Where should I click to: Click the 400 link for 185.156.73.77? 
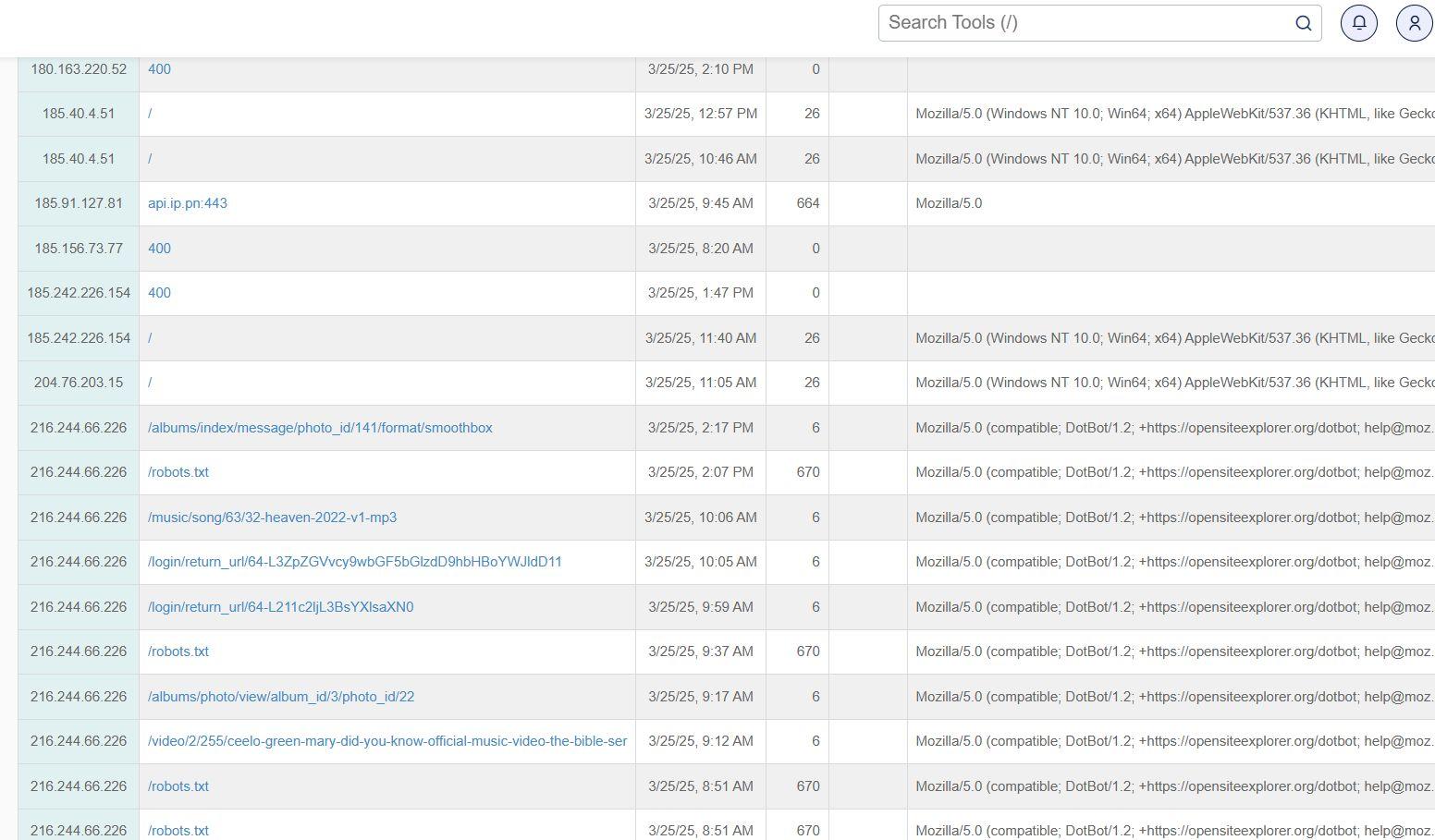[159, 249]
